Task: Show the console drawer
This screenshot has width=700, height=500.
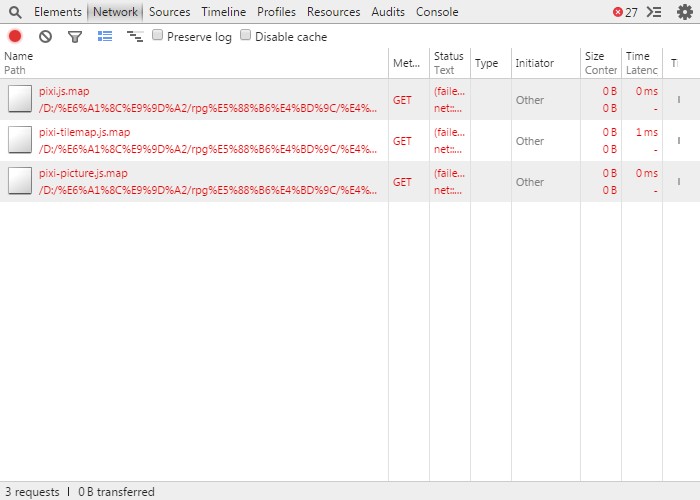Action: point(654,12)
